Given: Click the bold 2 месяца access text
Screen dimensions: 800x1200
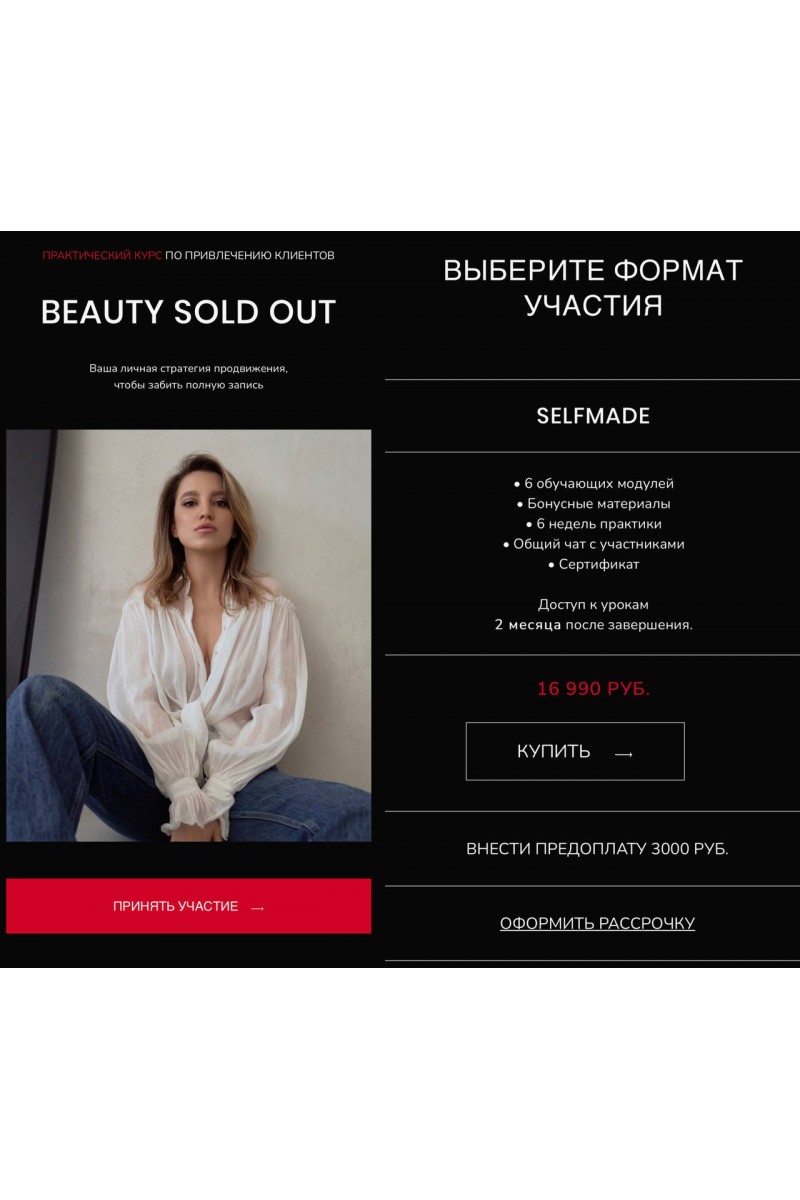Looking at the screenshot, I should pyautogui.click(x=528, y=625).
